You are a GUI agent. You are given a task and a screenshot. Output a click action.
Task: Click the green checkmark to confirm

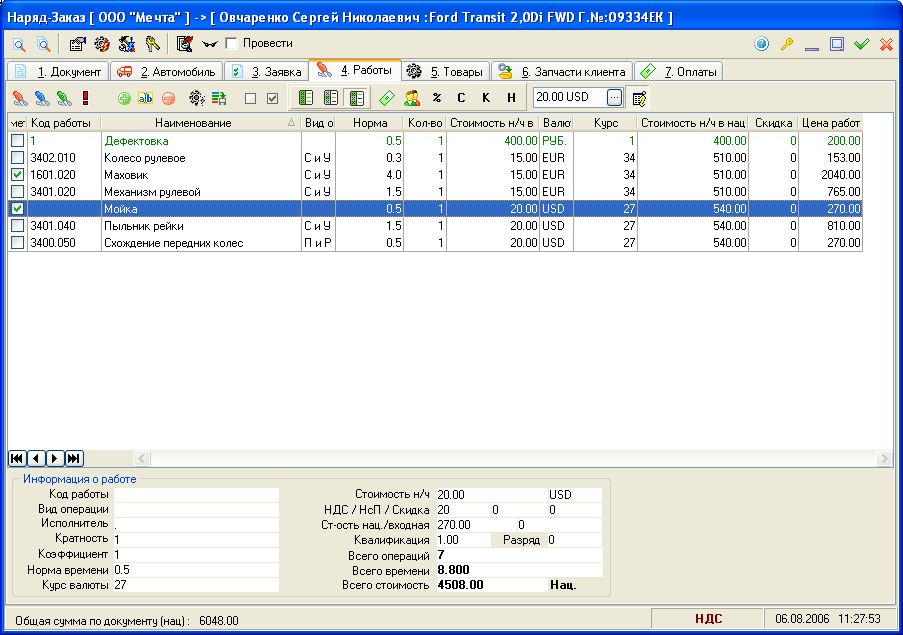[861, 44]
